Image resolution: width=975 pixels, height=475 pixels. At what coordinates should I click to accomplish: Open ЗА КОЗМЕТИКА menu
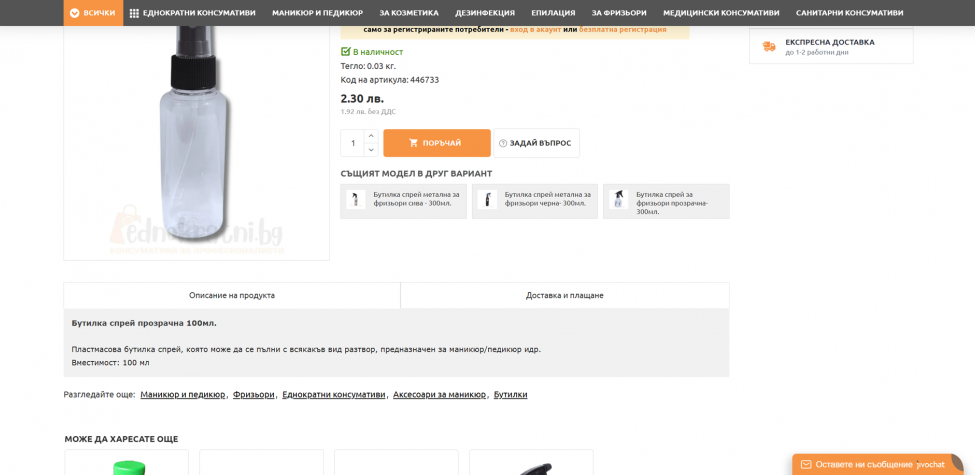point(409,13)
